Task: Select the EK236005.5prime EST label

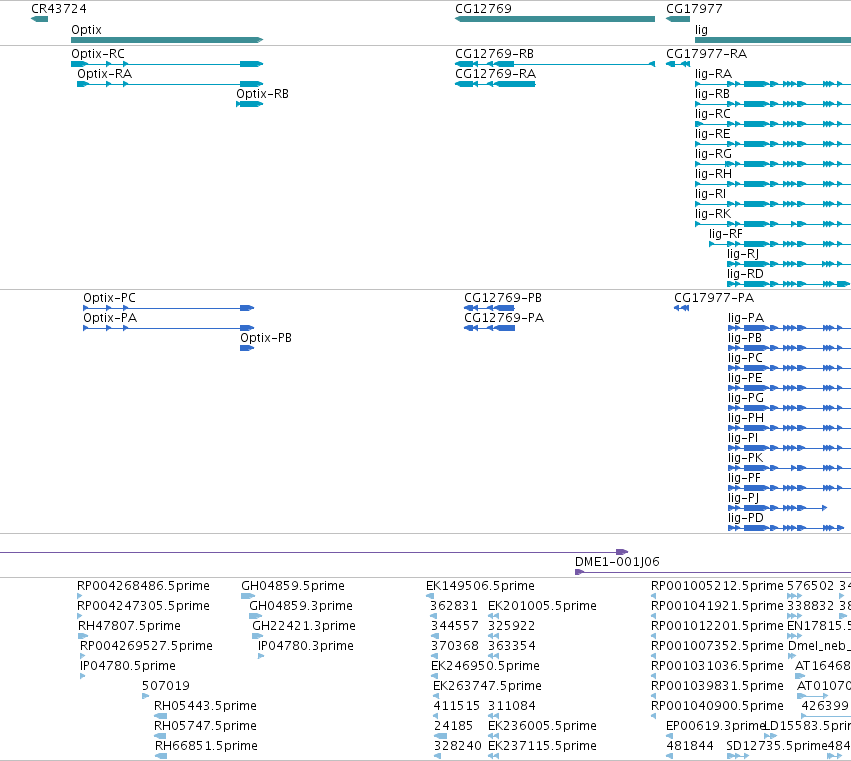Action: coord(542,726)
